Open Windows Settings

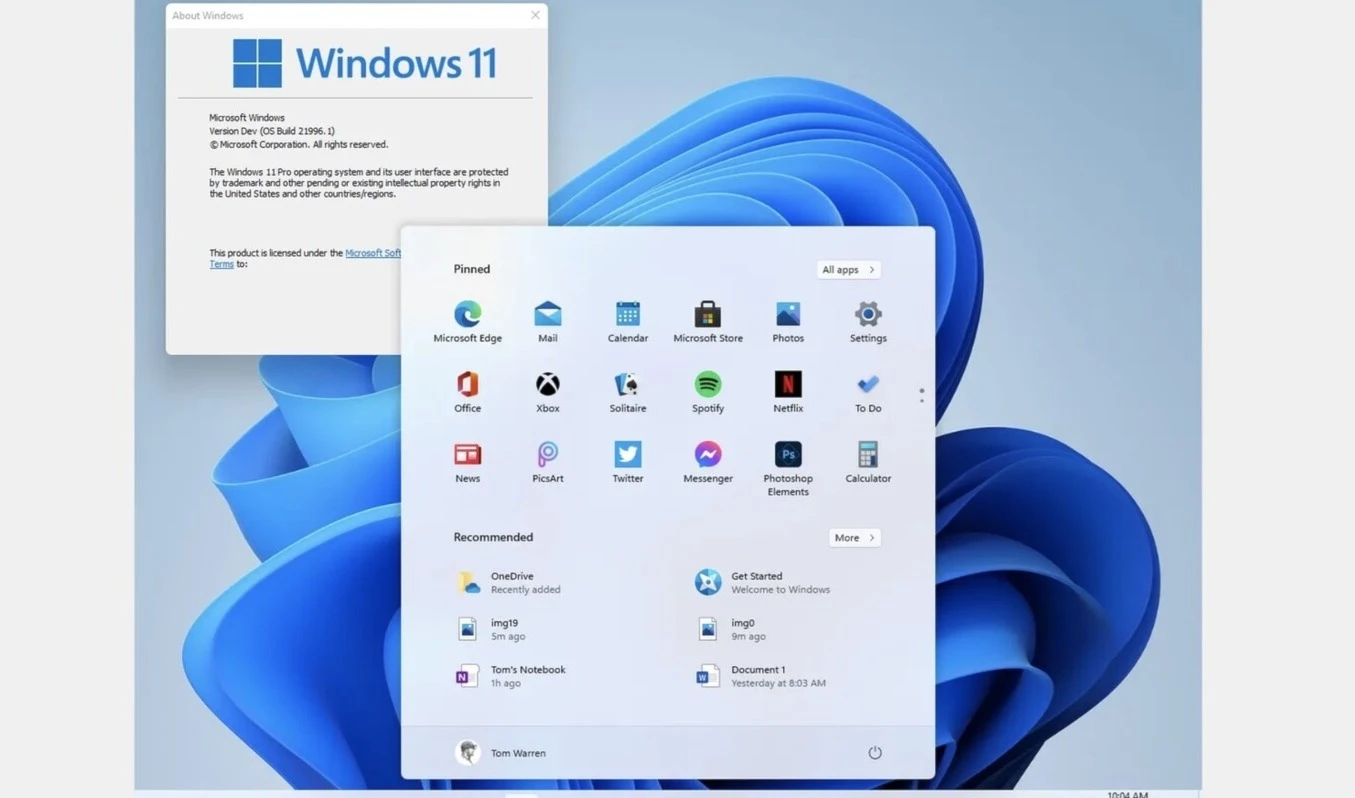tap(867, 313)
